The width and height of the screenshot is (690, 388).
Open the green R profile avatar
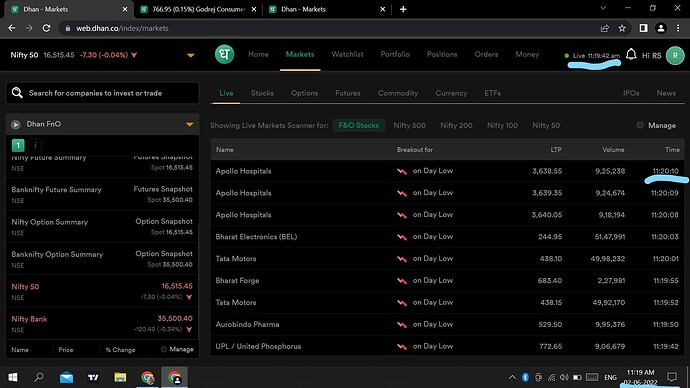[675, 55]
